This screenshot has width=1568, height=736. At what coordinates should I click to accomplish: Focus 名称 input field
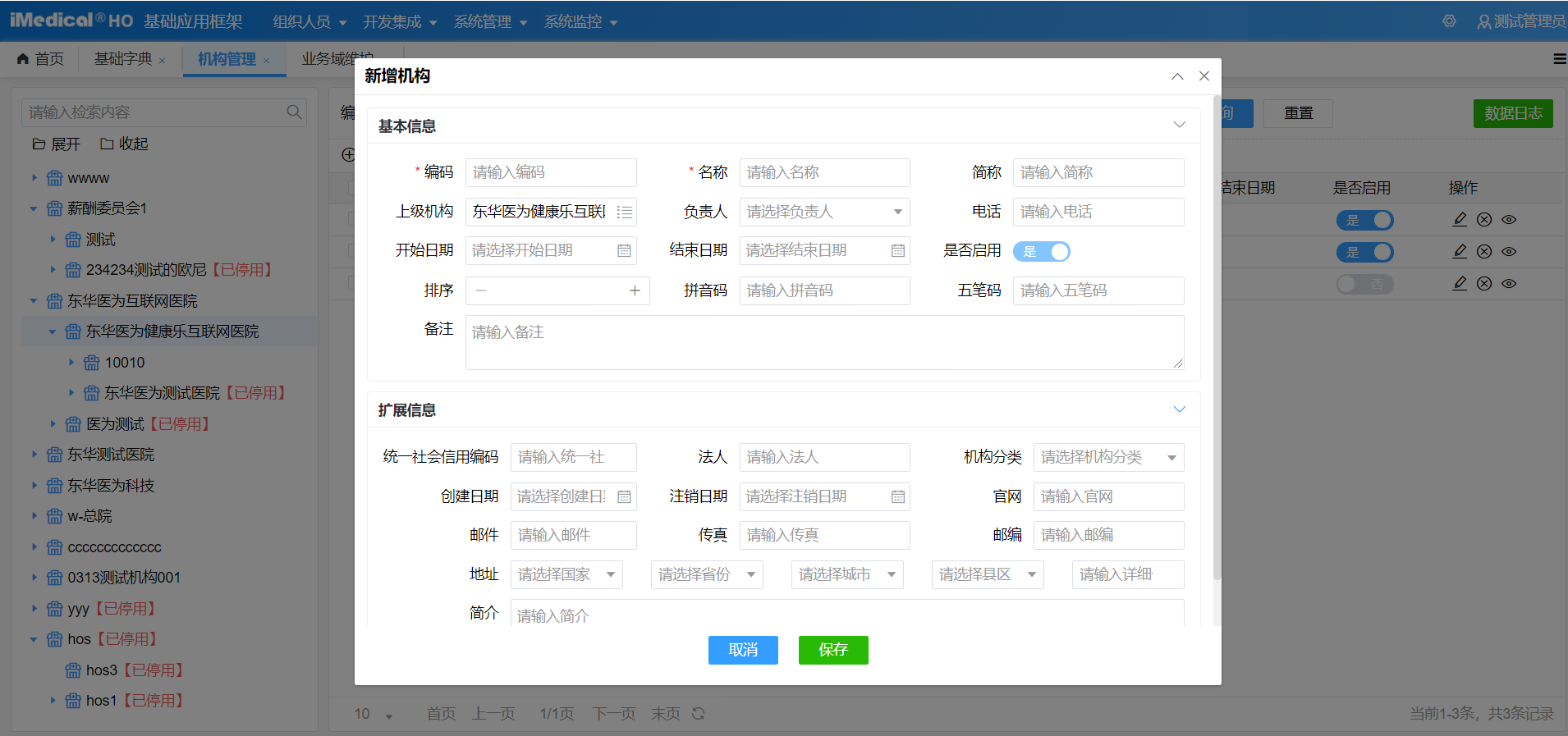(x=824, y=172)
